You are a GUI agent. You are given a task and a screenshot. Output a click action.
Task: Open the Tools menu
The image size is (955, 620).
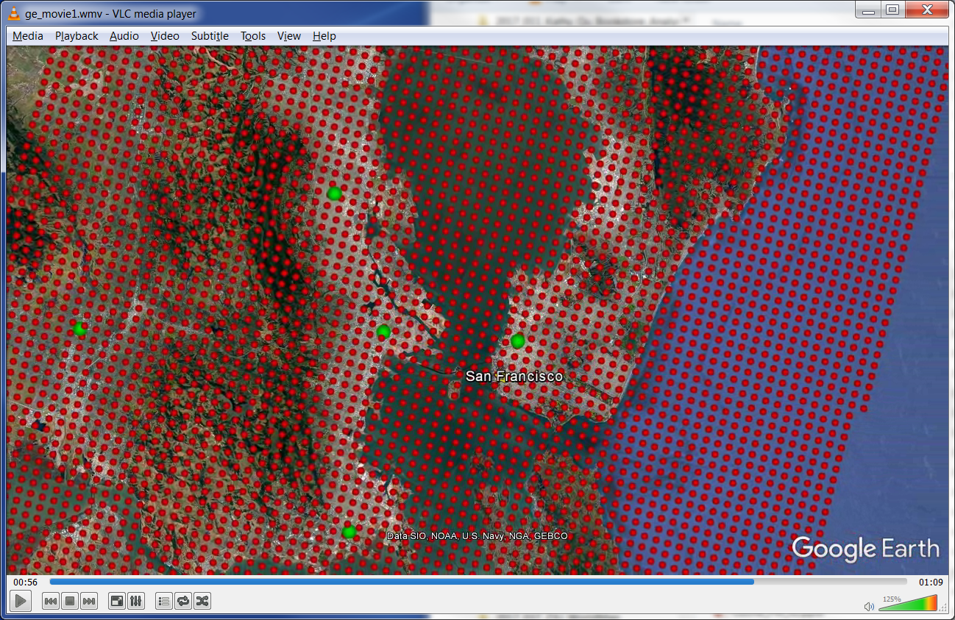253,36
